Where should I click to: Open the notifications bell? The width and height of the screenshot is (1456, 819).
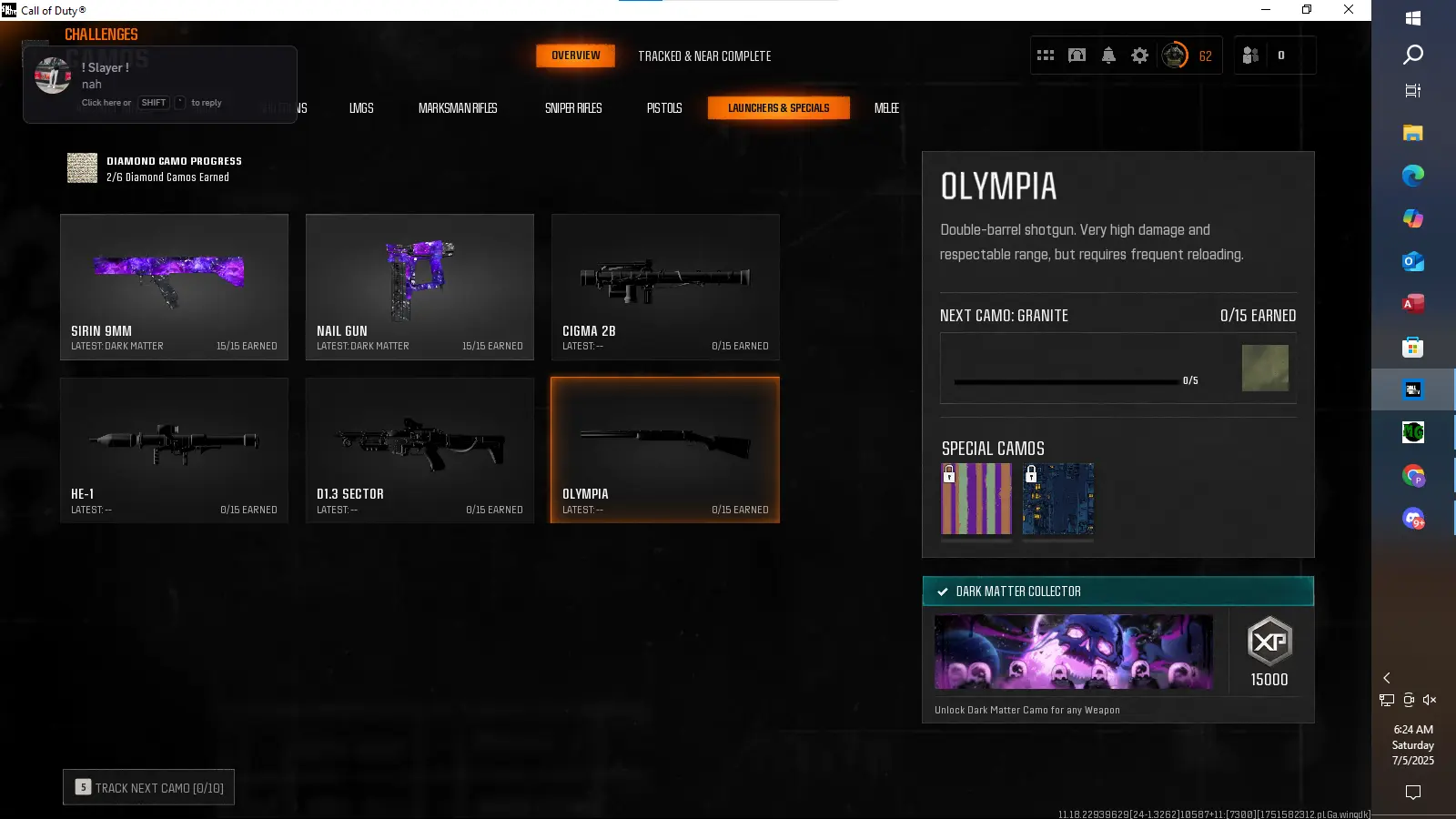click(x=1108, y=56)
